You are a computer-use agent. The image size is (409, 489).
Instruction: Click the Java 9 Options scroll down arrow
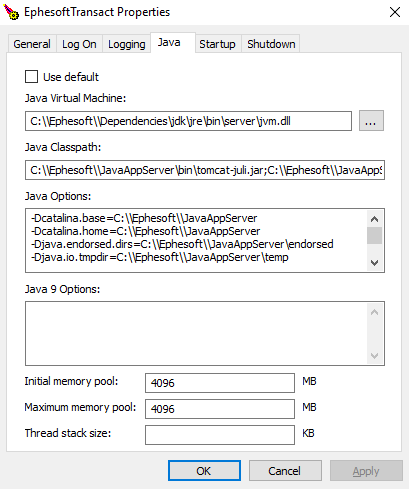pyautogui.click(x=374, y=355)
